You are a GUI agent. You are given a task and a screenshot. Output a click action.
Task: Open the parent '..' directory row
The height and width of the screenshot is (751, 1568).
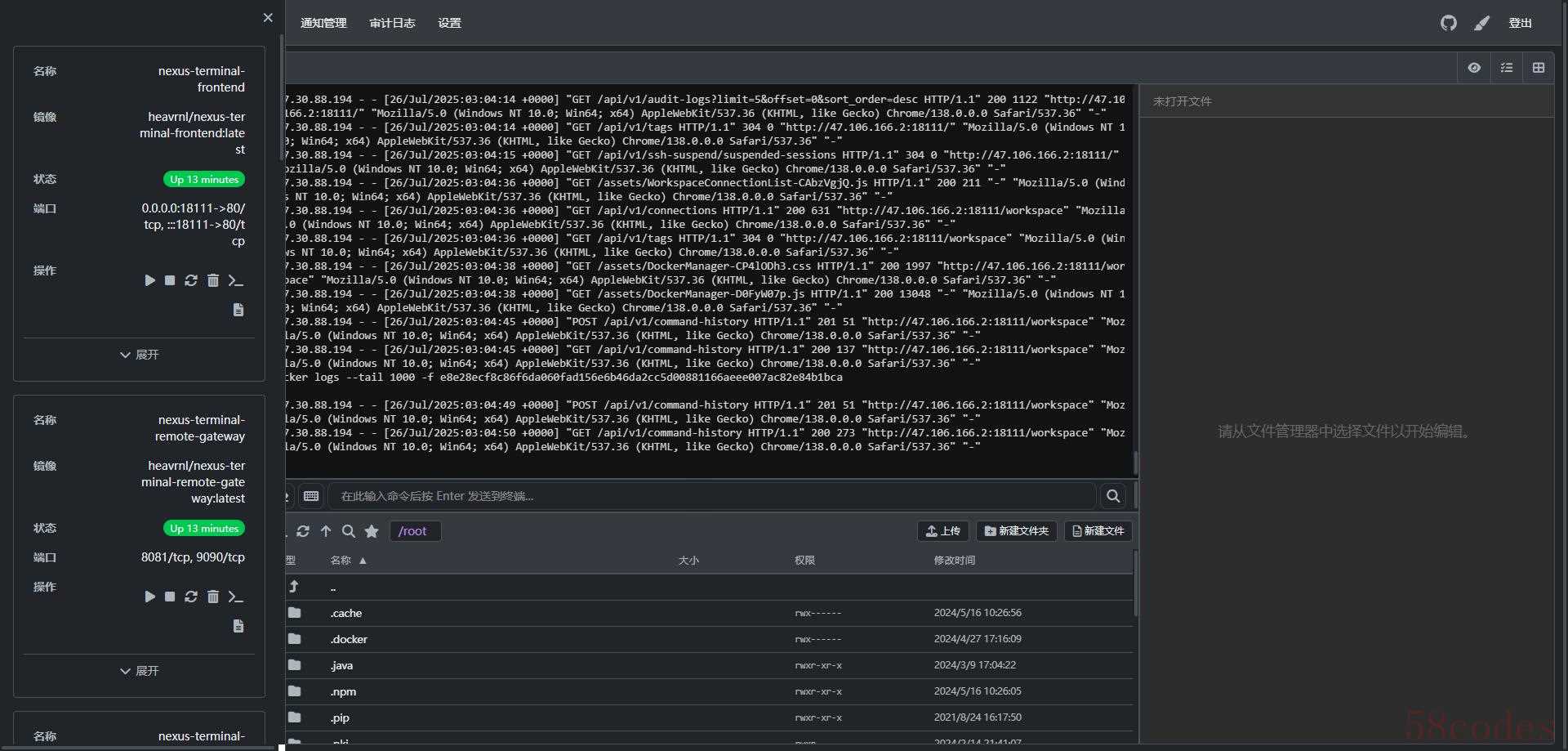pyautogui.click(x=709, y=587)
